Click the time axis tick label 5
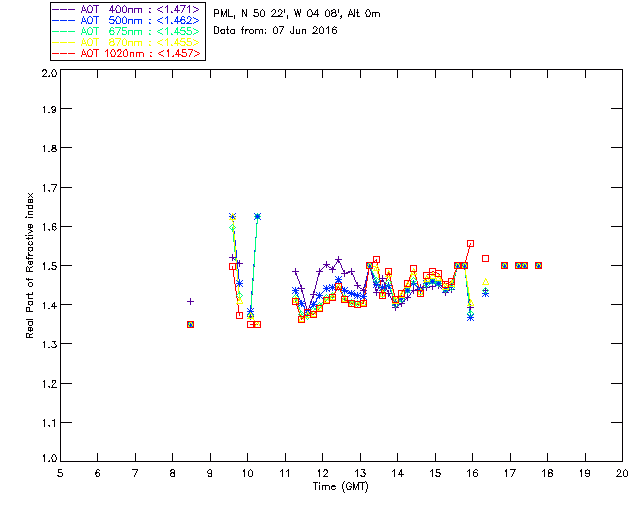This screenshot has width=640, height=512. 60,473
